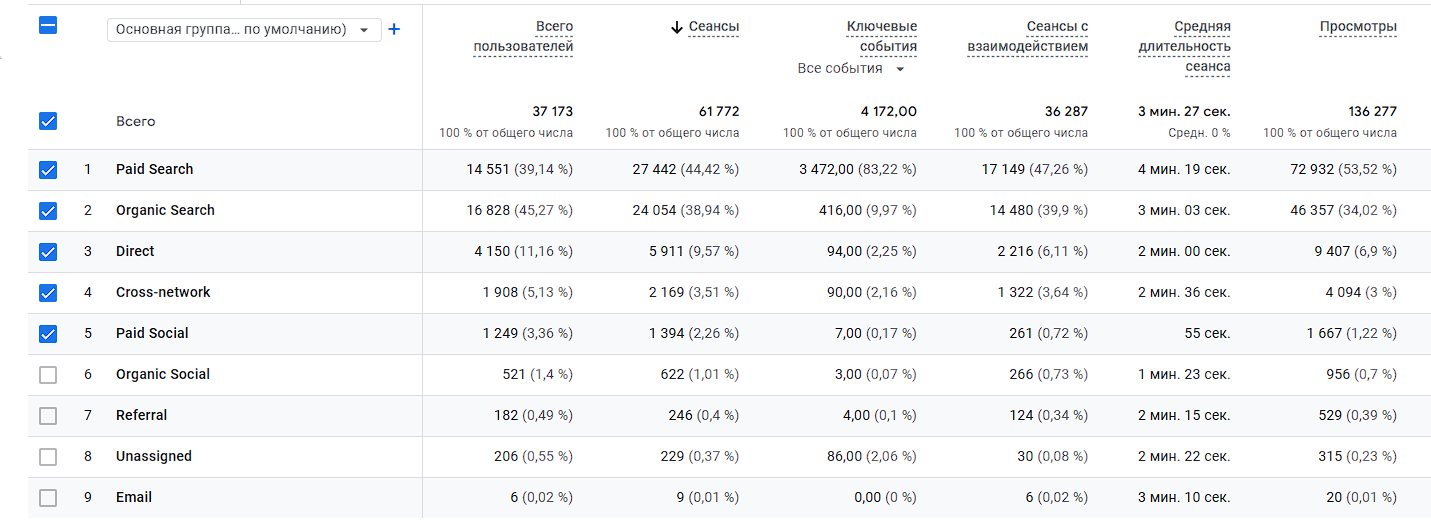
Task: Open the Основная группа dimension dropdown
Action: [x=244, y=30]
